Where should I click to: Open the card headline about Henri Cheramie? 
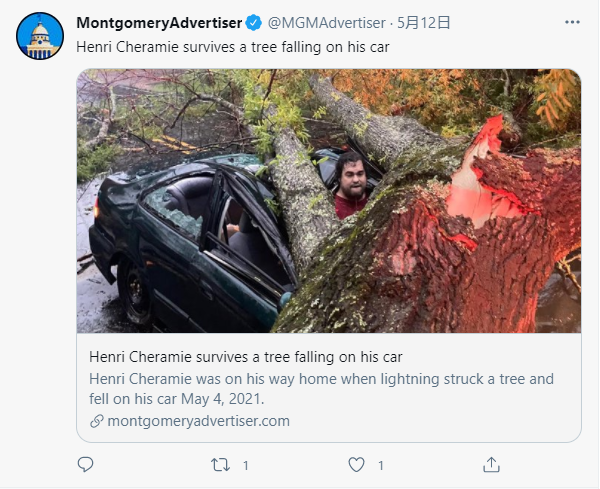tap(246, 357)
